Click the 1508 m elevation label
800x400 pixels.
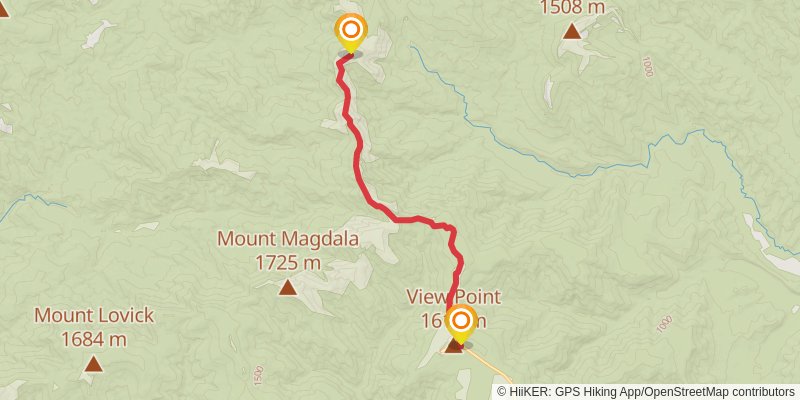tap(572, 7)
